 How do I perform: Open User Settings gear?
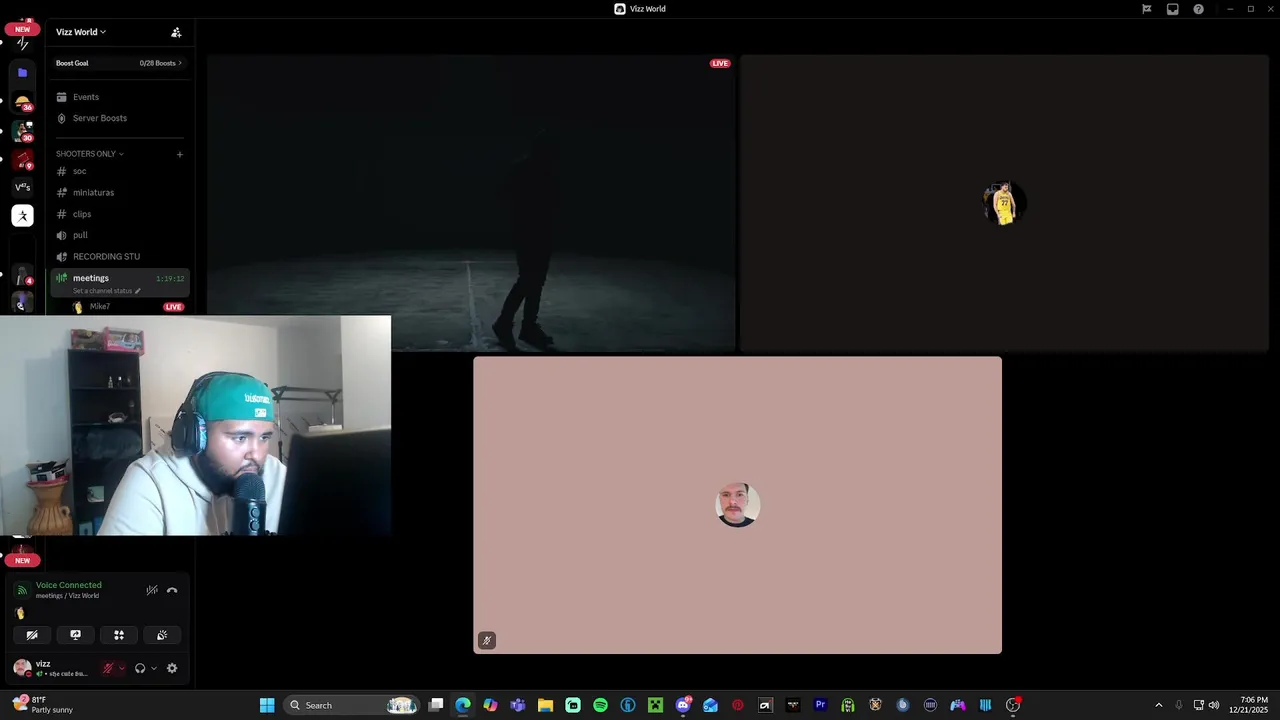tap(172, 668)
